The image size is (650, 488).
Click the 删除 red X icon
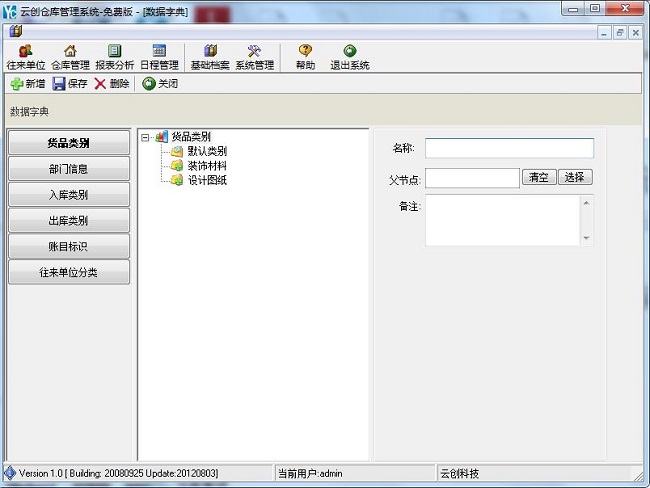click(x=100, y=84)
